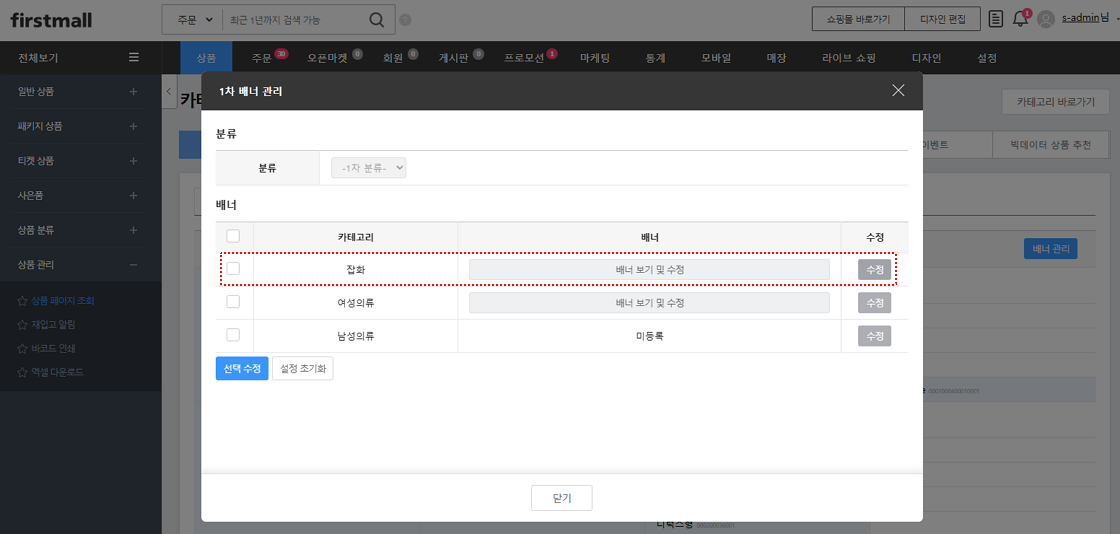Click the 배너 관리 button
This screenshot has width=1120, height=534.
1051,248
